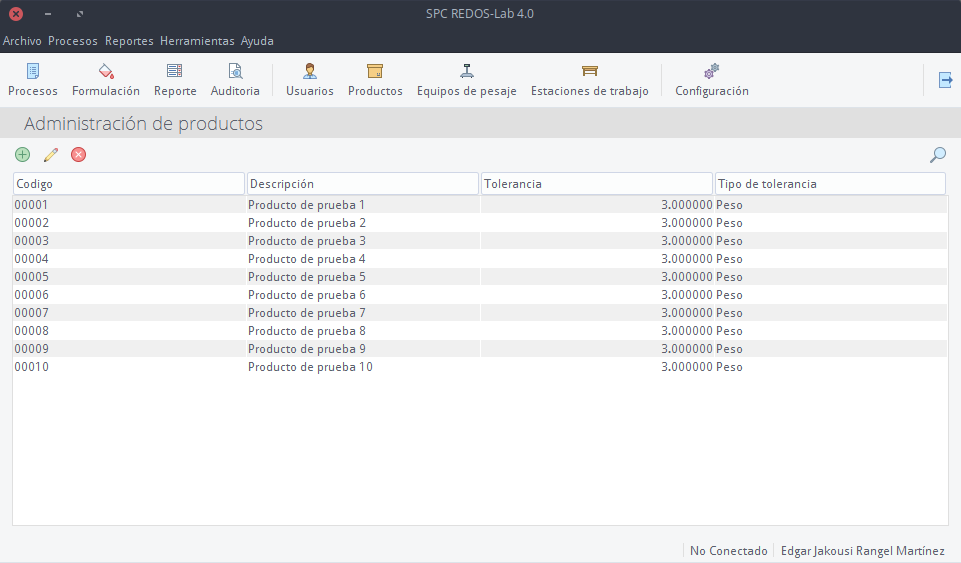Click the No Conectado status
This screenshot has height=563, width=961.
click(x=729, y=551)
